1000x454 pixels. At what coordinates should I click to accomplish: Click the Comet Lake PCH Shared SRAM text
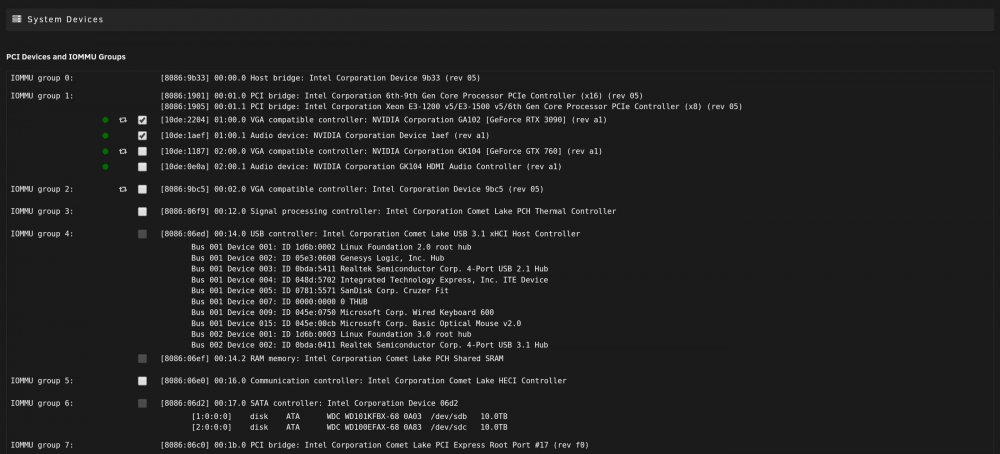pos(332,358)
